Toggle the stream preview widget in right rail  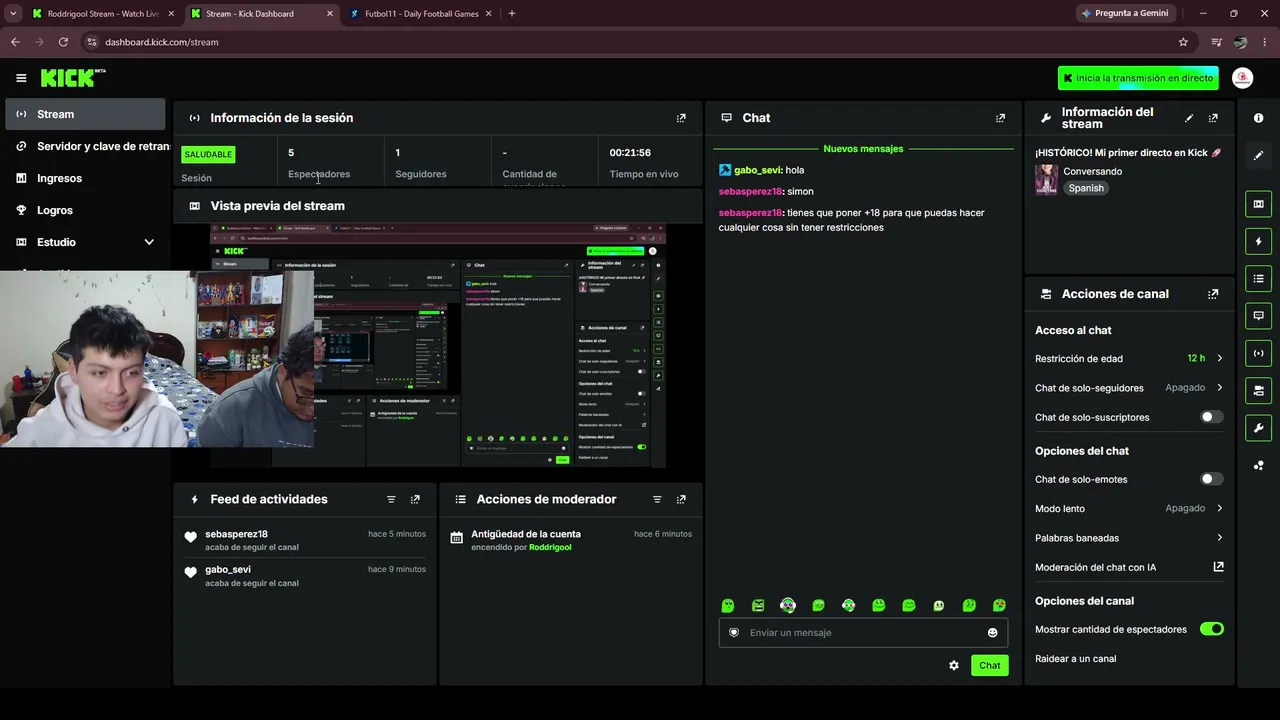[1258, 204]
